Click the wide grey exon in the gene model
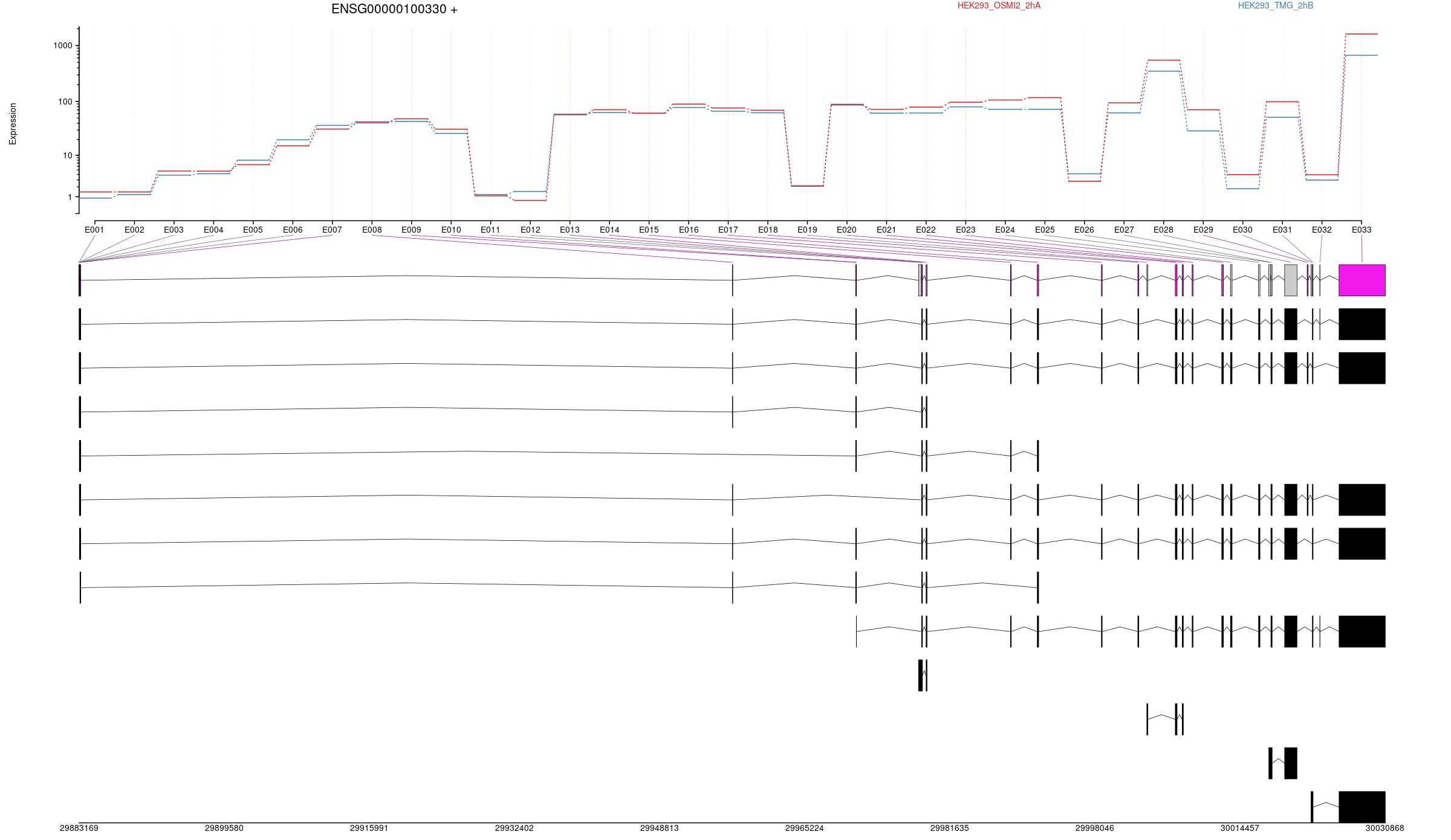Screen dimensions: 1451x840 click(1291, 280)
